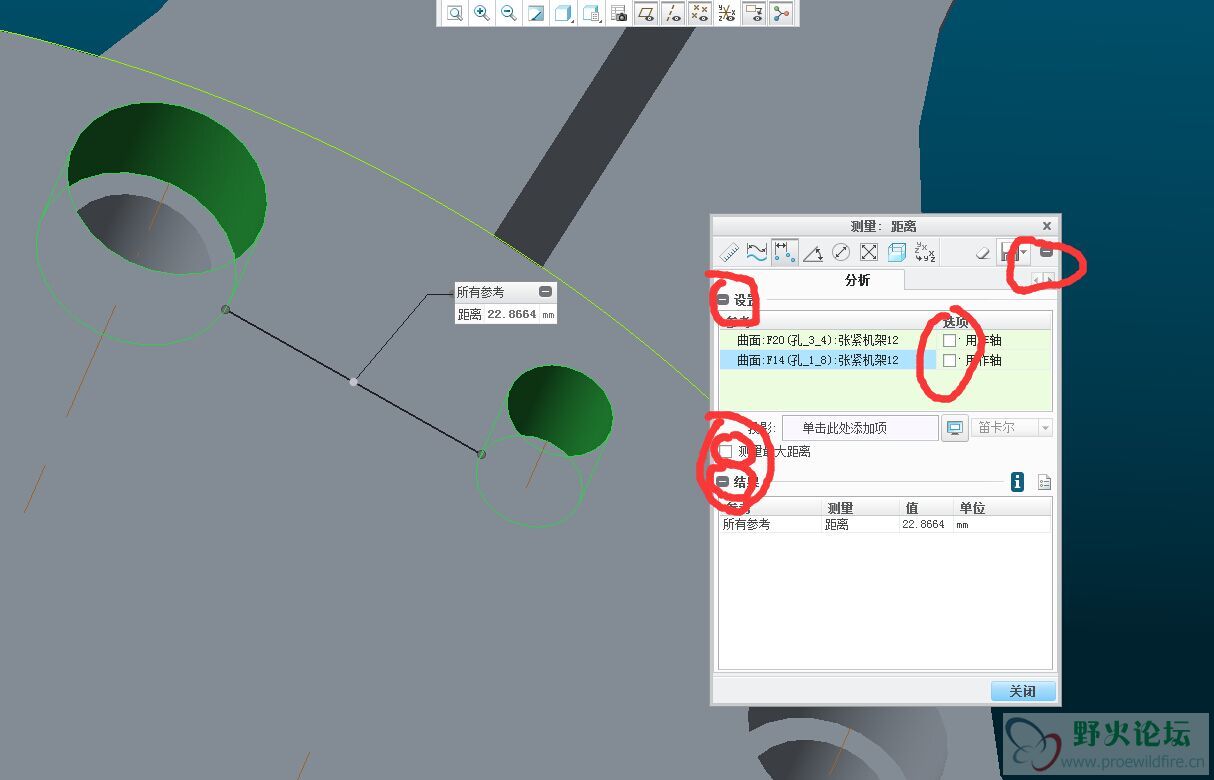Click the eraser clear selections icon
Image resolution: width=1214 pixels, height=780 pixels.
(982, 253)
